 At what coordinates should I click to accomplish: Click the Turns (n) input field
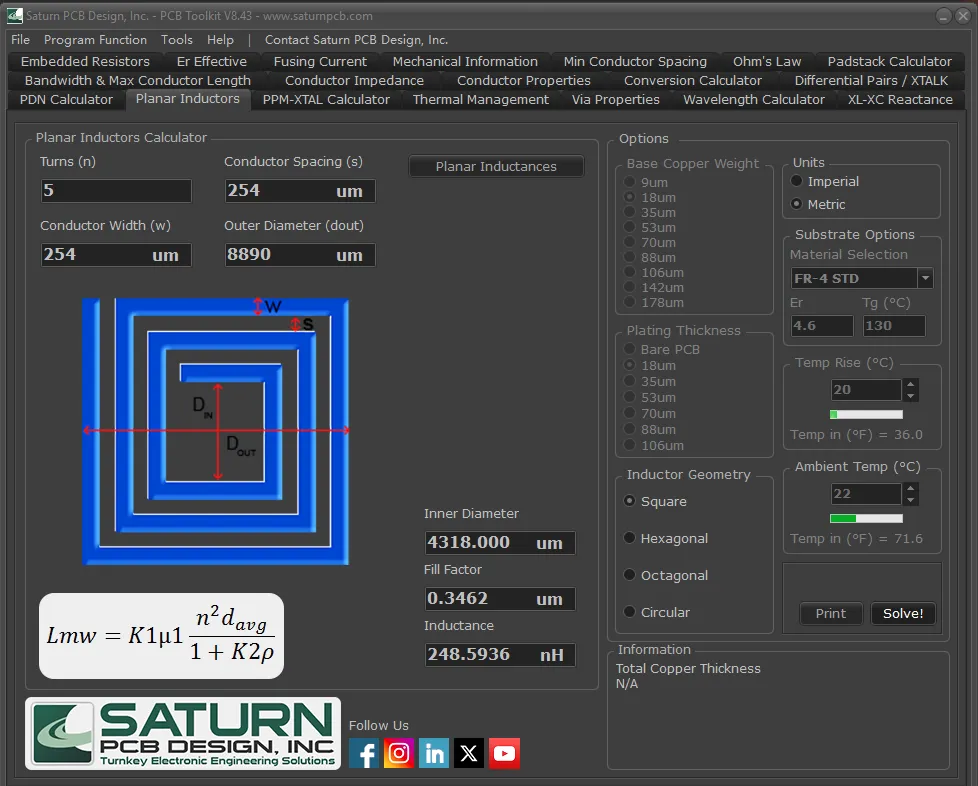point(116,190)
